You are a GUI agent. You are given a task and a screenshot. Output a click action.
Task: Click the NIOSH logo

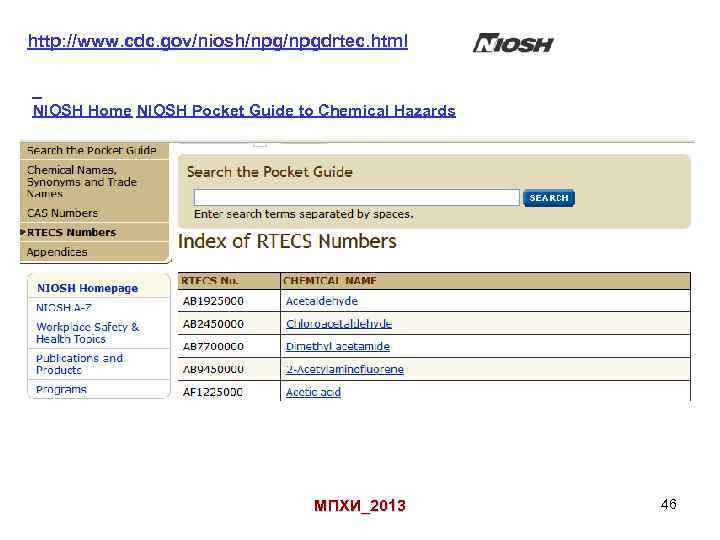pos(513,43)
